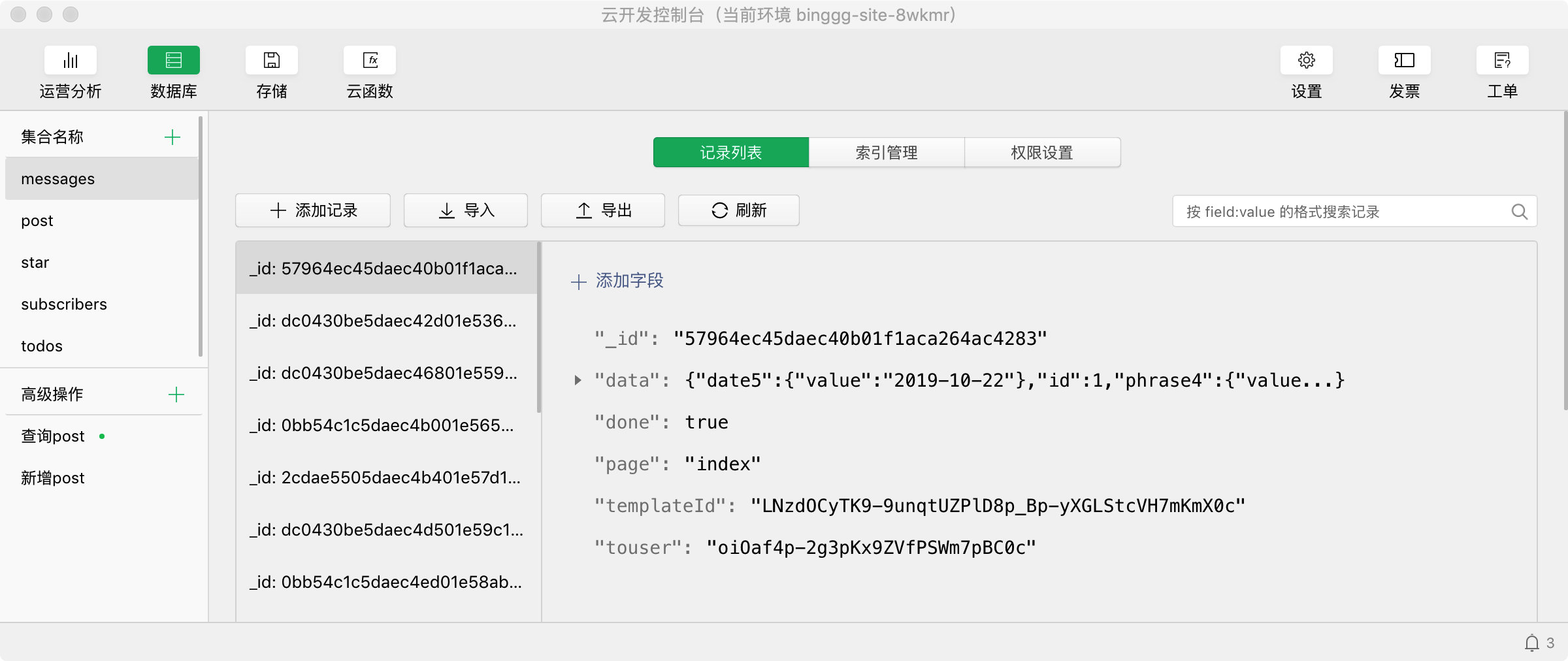Select record _id: dc0430be5daec46801e559...

click(x=386, y=373)
